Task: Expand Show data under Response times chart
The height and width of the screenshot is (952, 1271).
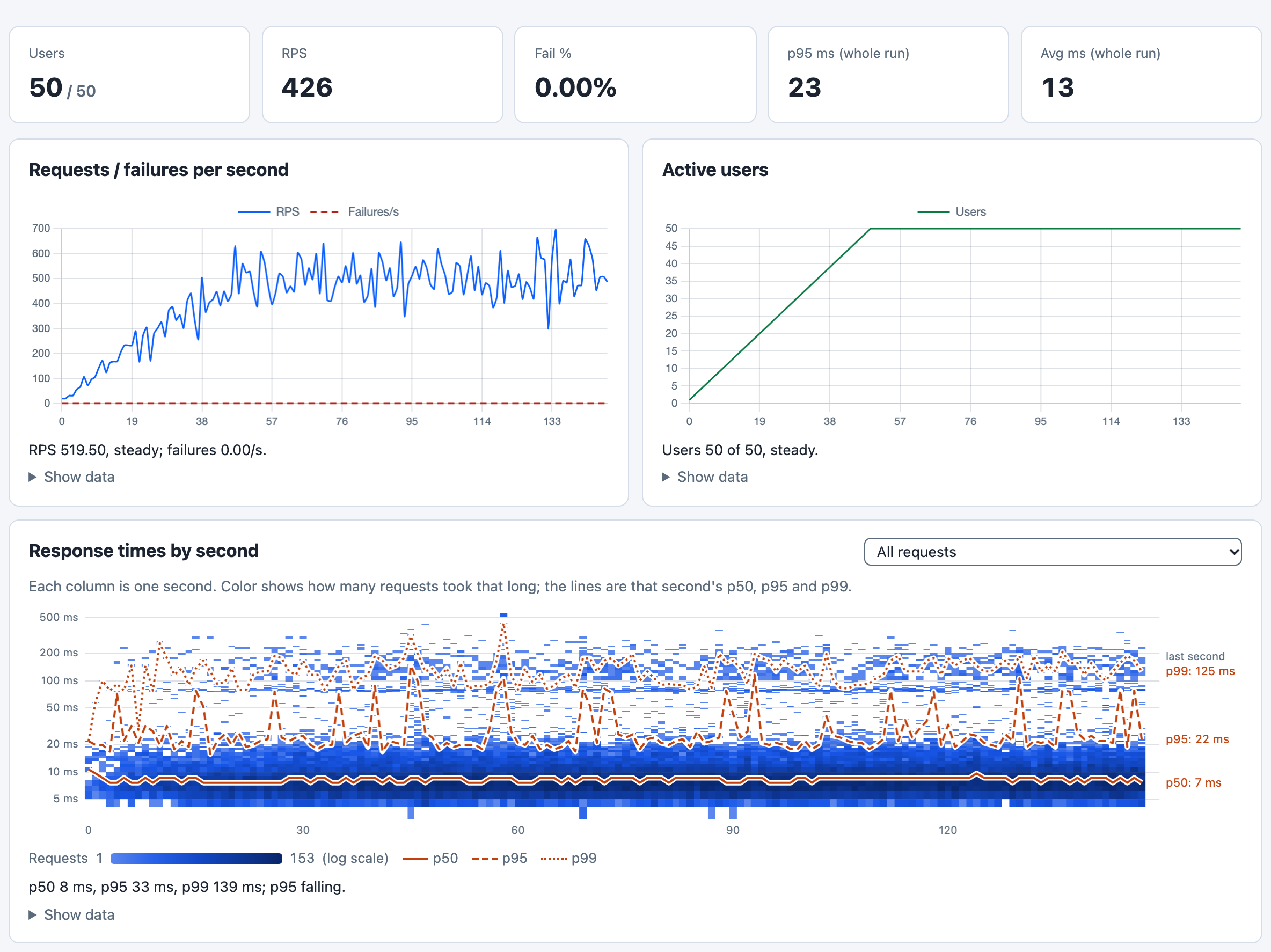Action: pyautogui.click(x=72, y=914)
